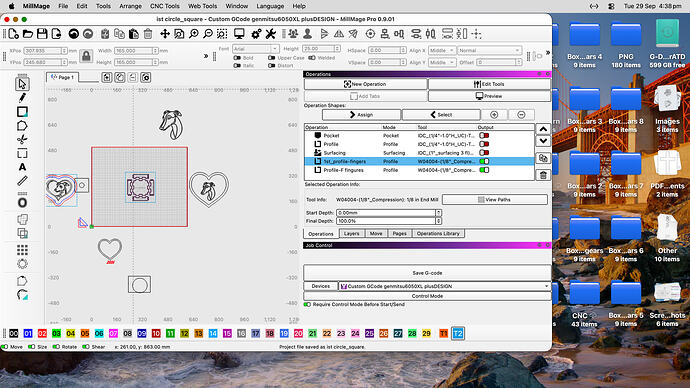
Task: Switch to the Operations Library tab
Action: coord(438,234)
